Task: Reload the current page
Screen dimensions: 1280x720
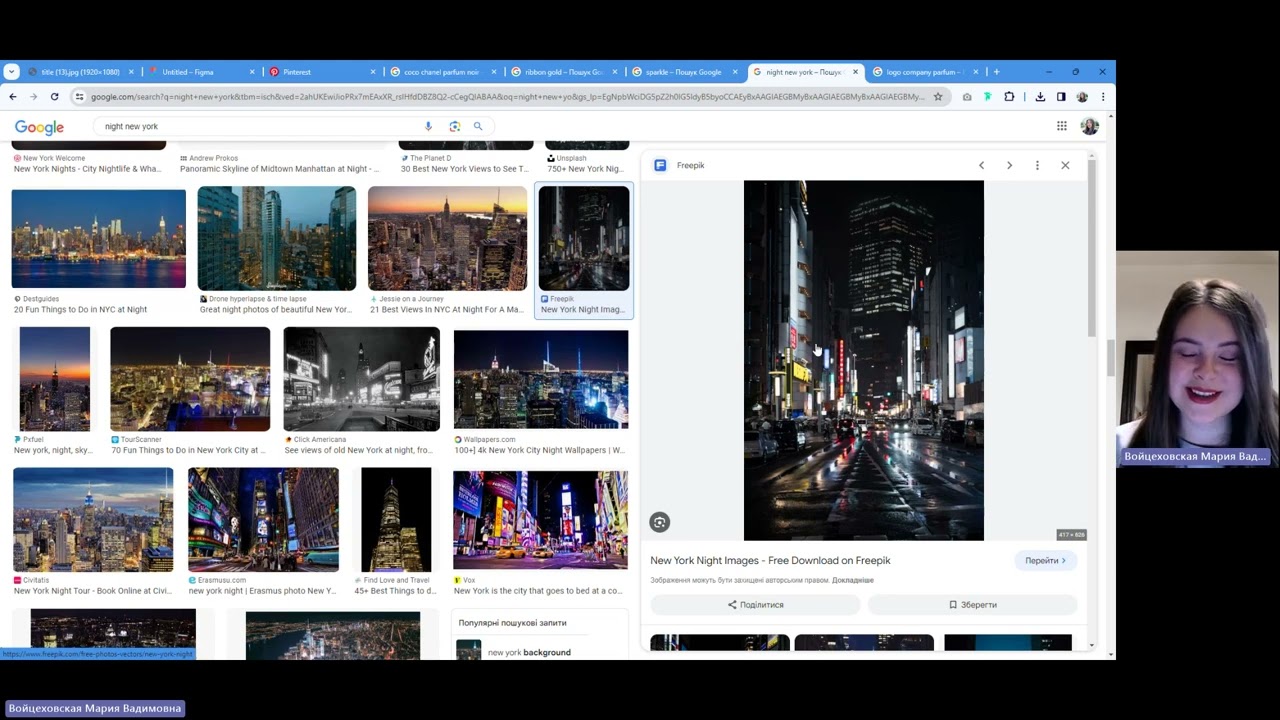Action: pyautogui.click(x=54, y=97)
